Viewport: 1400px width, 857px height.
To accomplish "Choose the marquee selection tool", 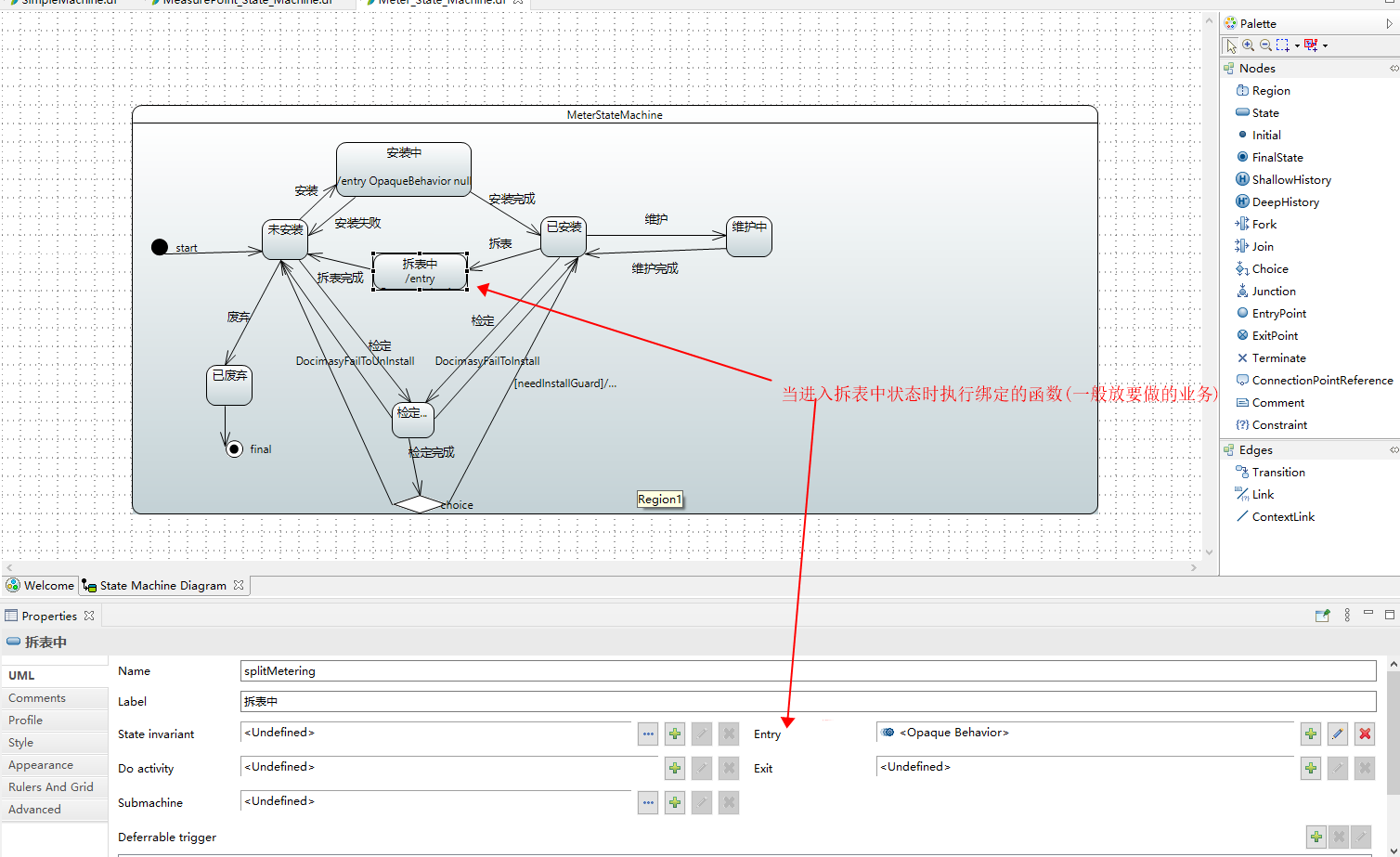I will click(x=1282, y=45).
